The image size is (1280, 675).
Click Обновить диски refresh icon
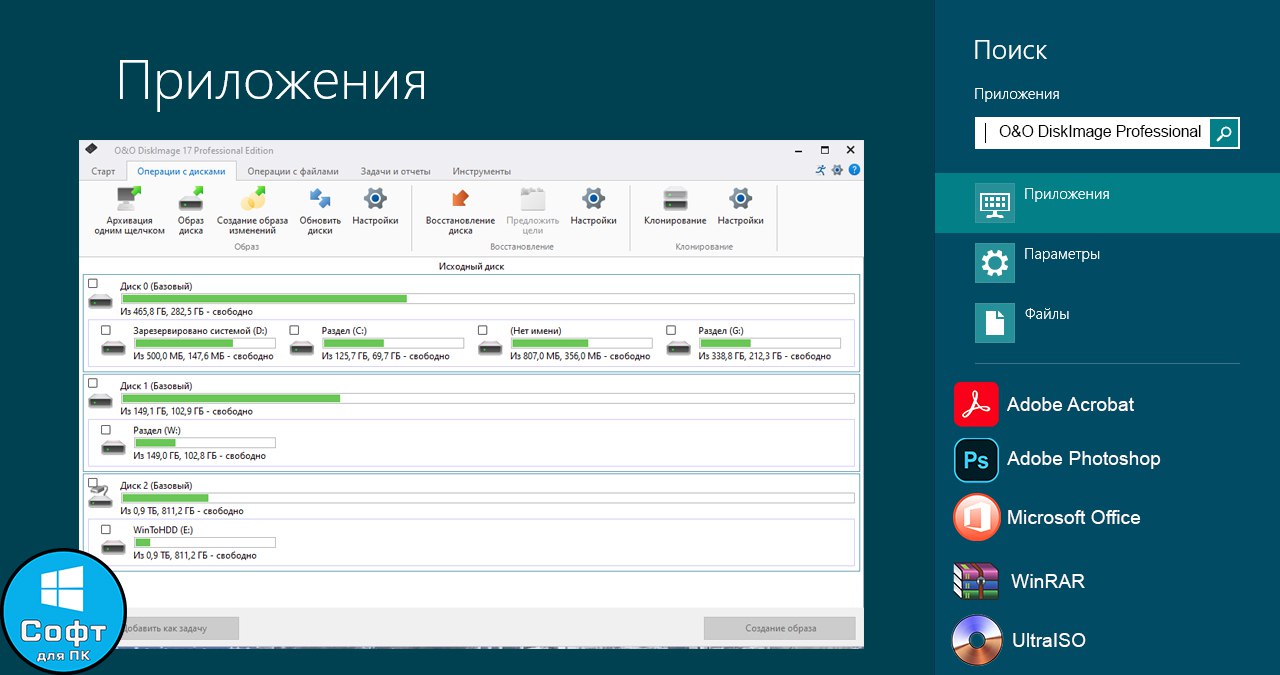click(x=320, y=197)
